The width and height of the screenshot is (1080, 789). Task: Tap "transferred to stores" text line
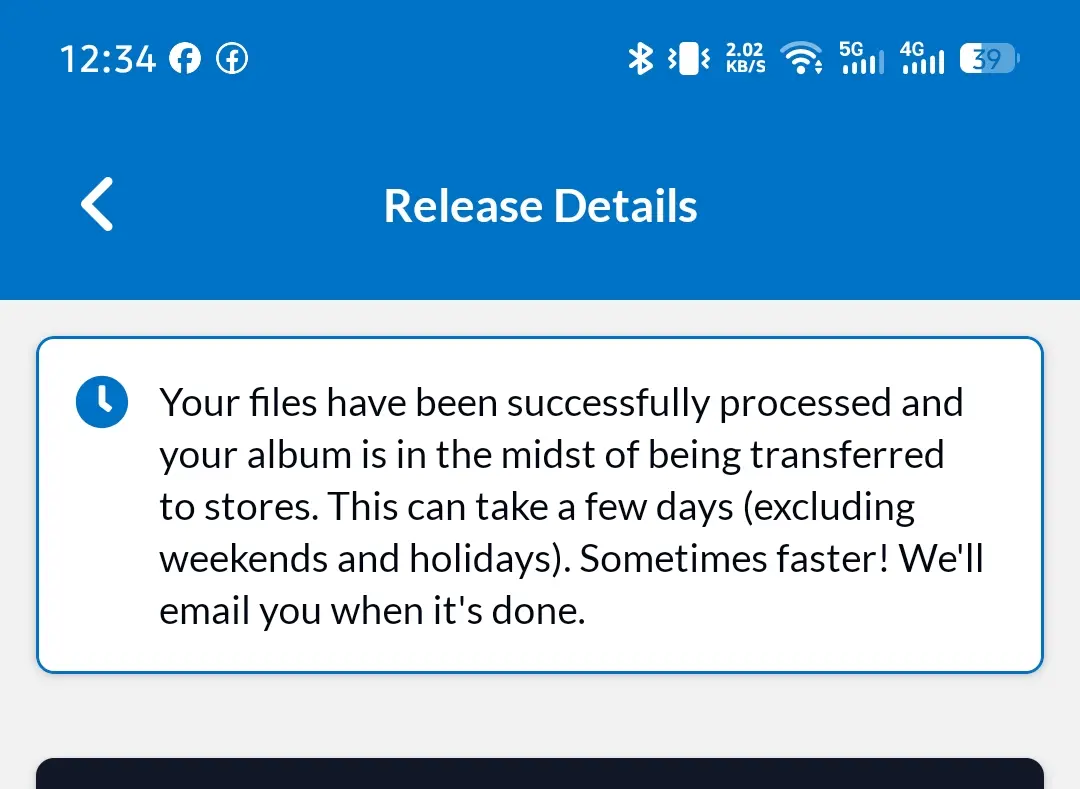pos(551,481)
